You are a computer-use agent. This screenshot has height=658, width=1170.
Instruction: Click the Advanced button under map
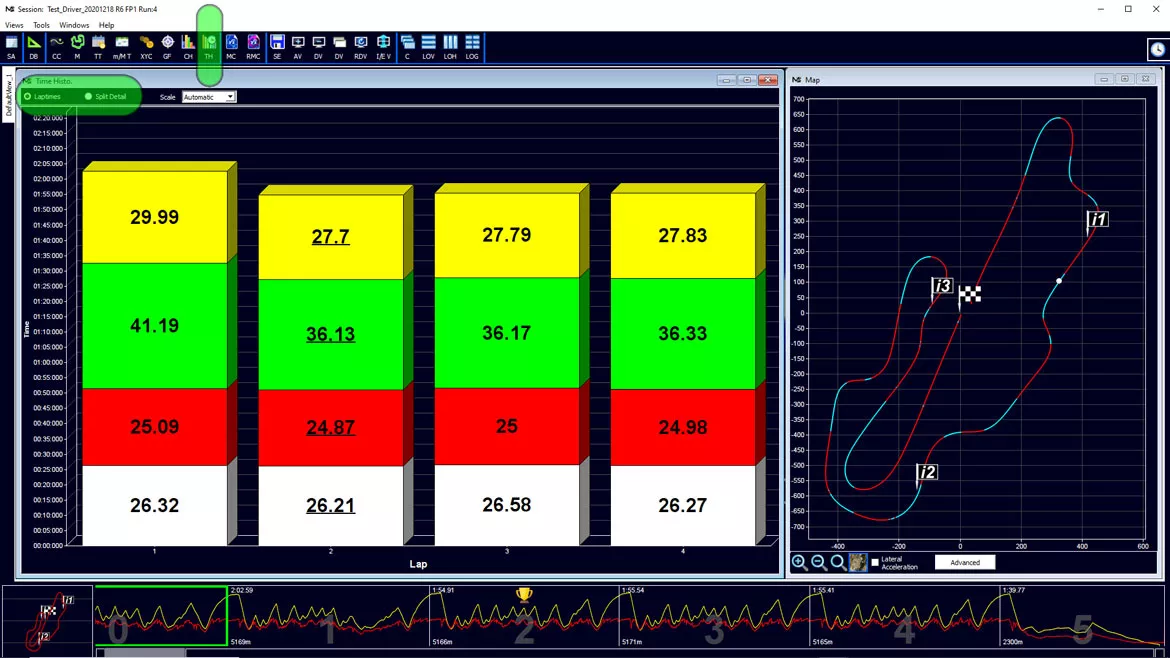(x=965, y=563)
